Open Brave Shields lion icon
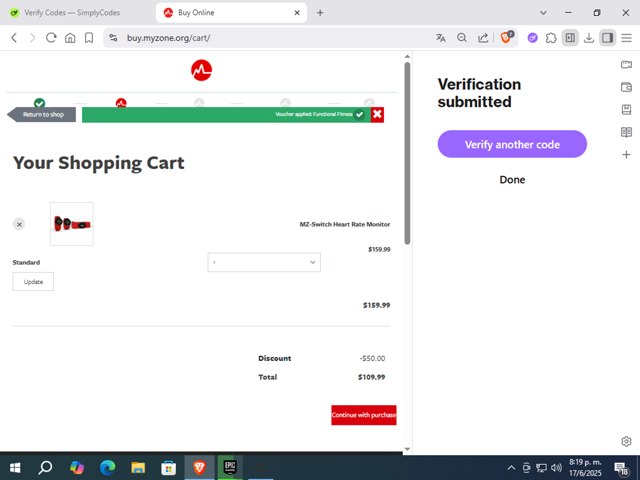Screen dimensions: 640x480 (x=507, y=37)
